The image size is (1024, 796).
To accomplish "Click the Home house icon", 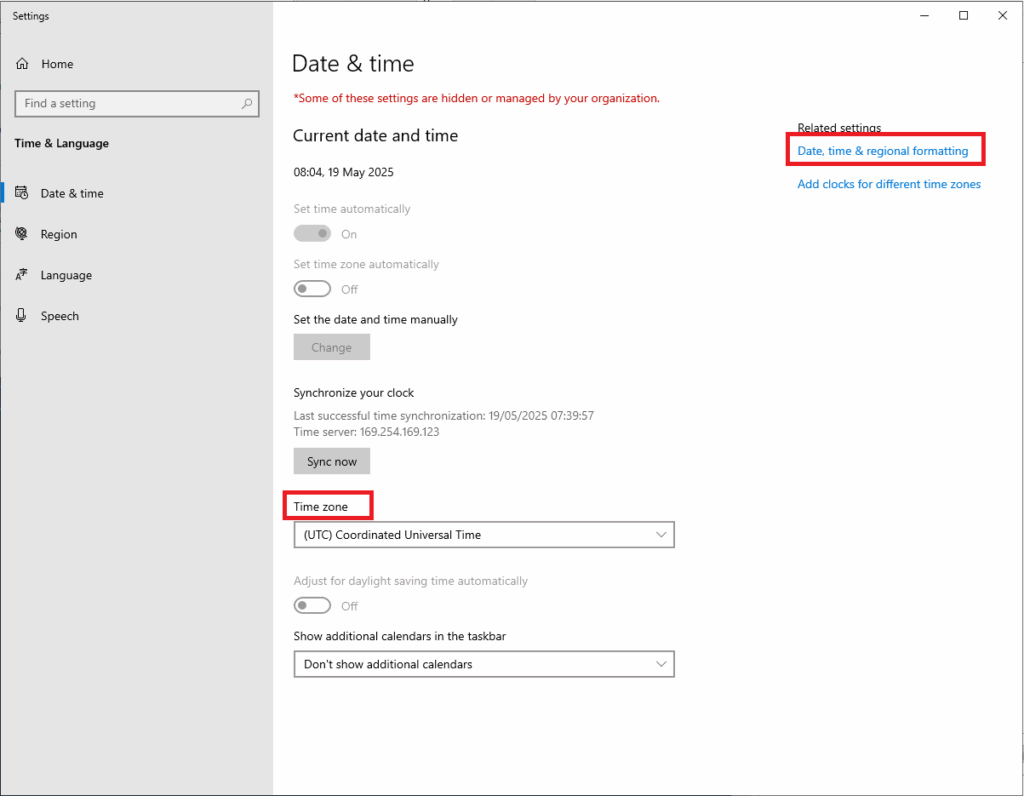I will click(22, 63).
